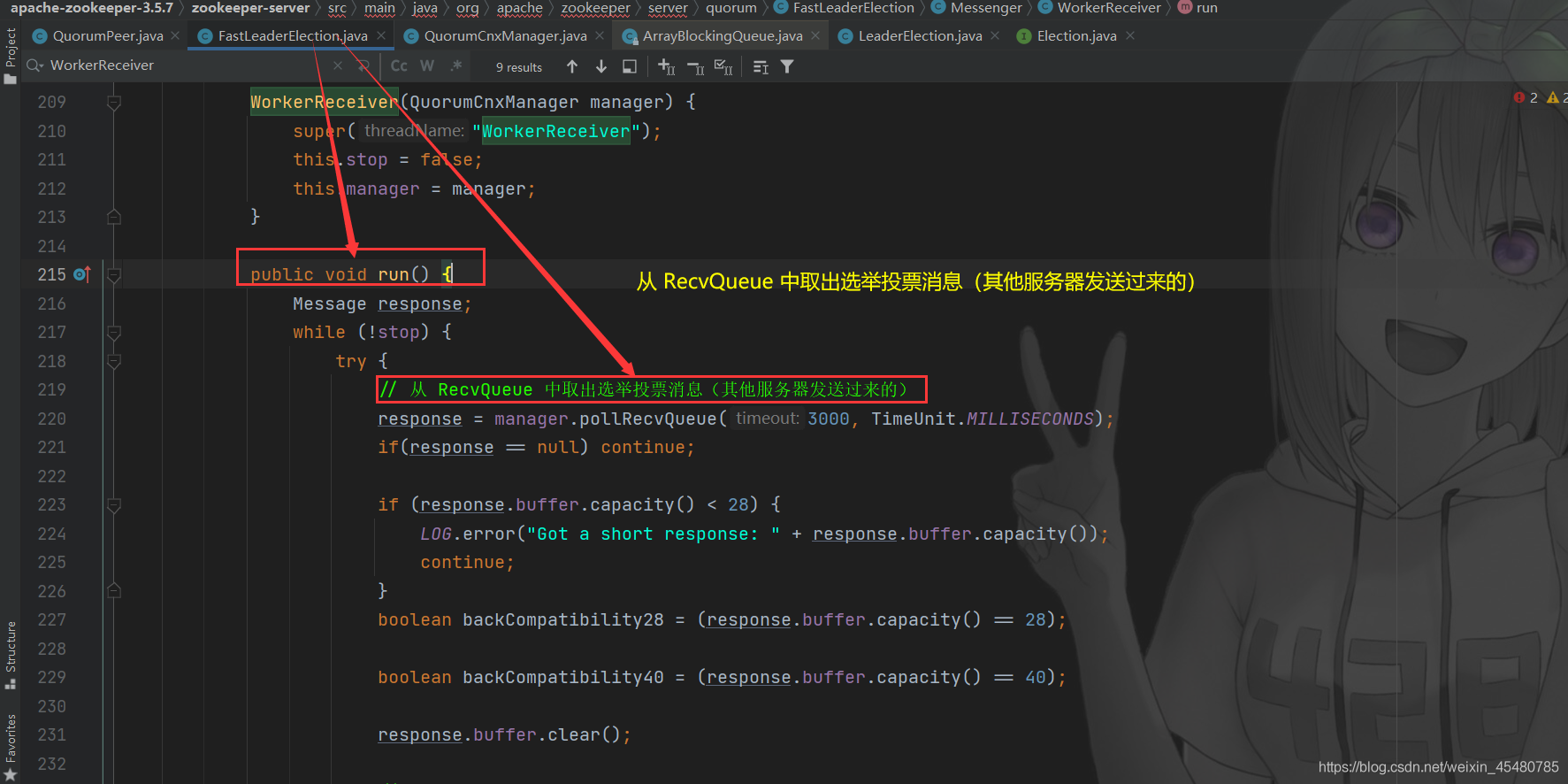1568x784 pixels.
Task: Click WorkerReceiver class breadcrumb
Action: [1099, 8]
